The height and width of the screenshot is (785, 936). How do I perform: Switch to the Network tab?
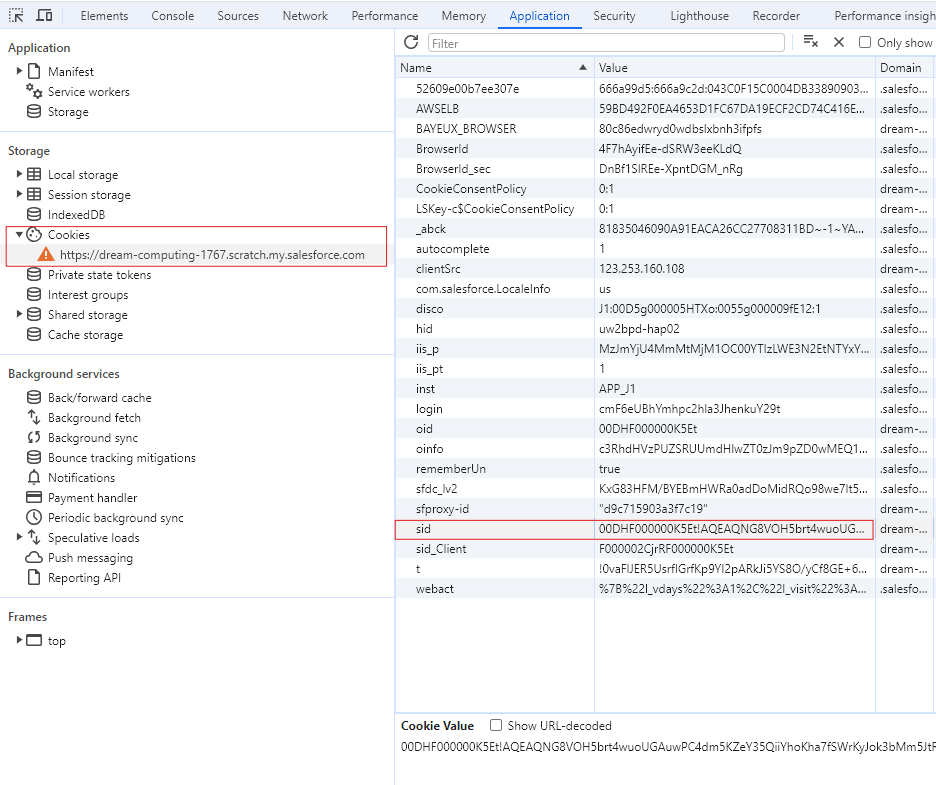click(x=304, y=15)
